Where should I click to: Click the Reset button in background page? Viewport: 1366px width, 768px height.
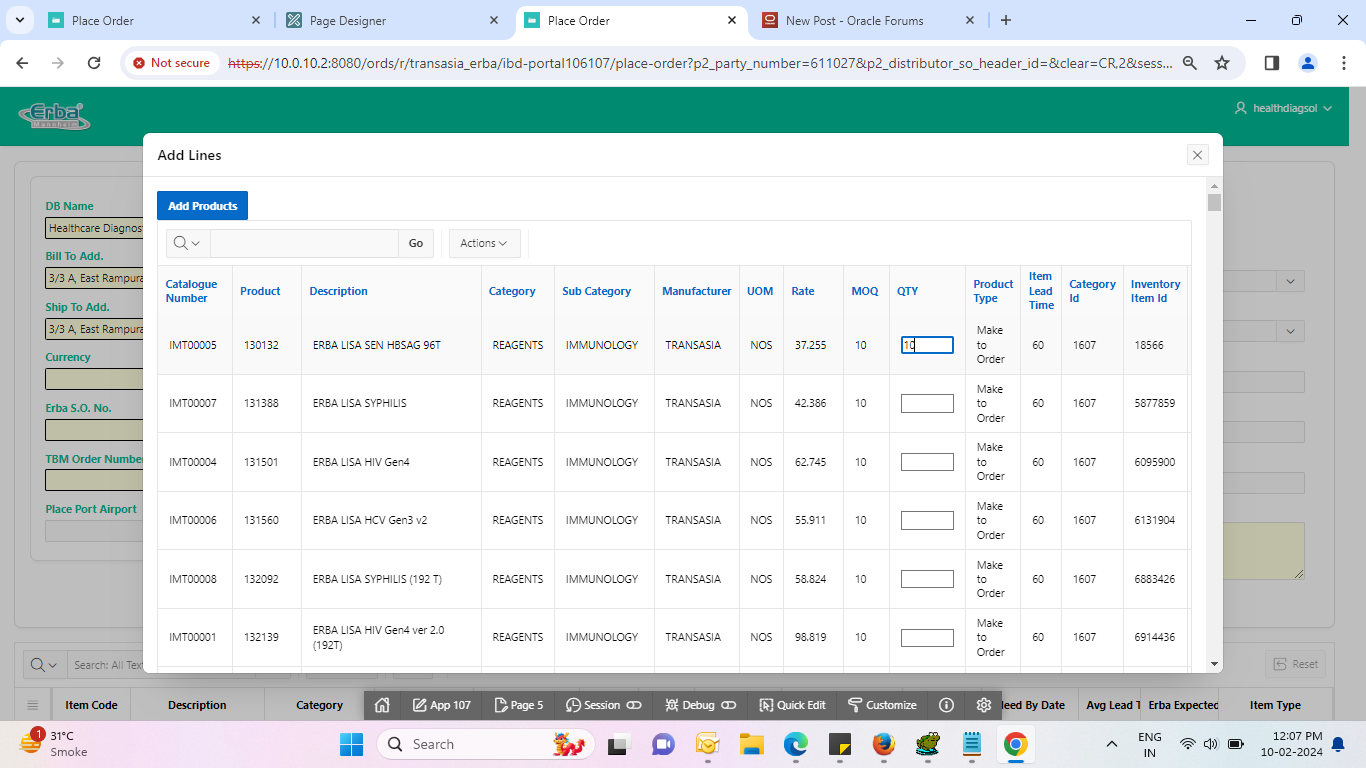click(1295, 664)
